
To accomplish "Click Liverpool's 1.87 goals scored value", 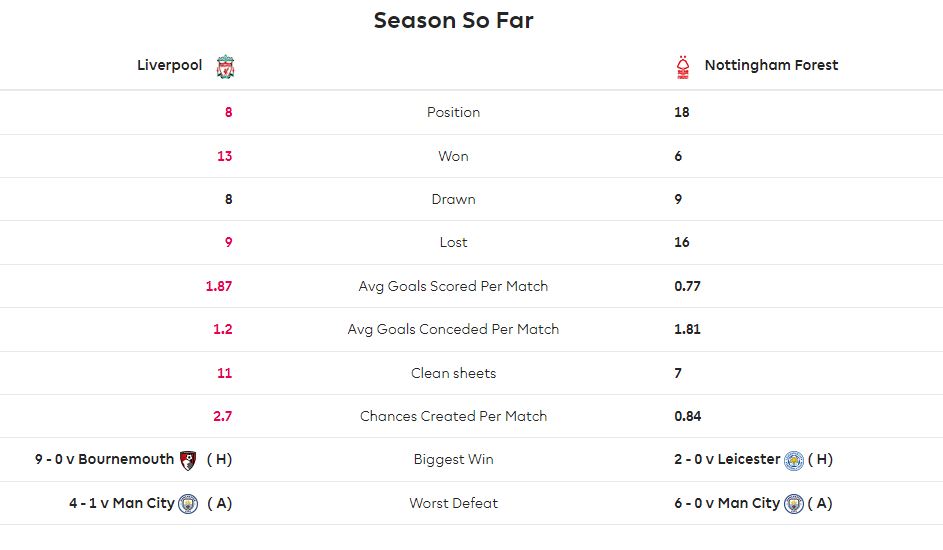I will pos(219,286).
